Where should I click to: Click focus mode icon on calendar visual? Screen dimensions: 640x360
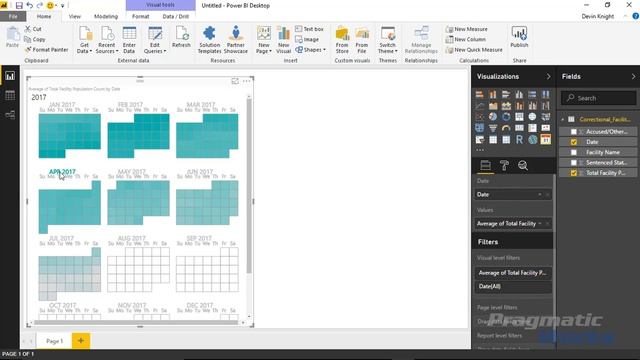pyautogui.click(x=235, y=81)
